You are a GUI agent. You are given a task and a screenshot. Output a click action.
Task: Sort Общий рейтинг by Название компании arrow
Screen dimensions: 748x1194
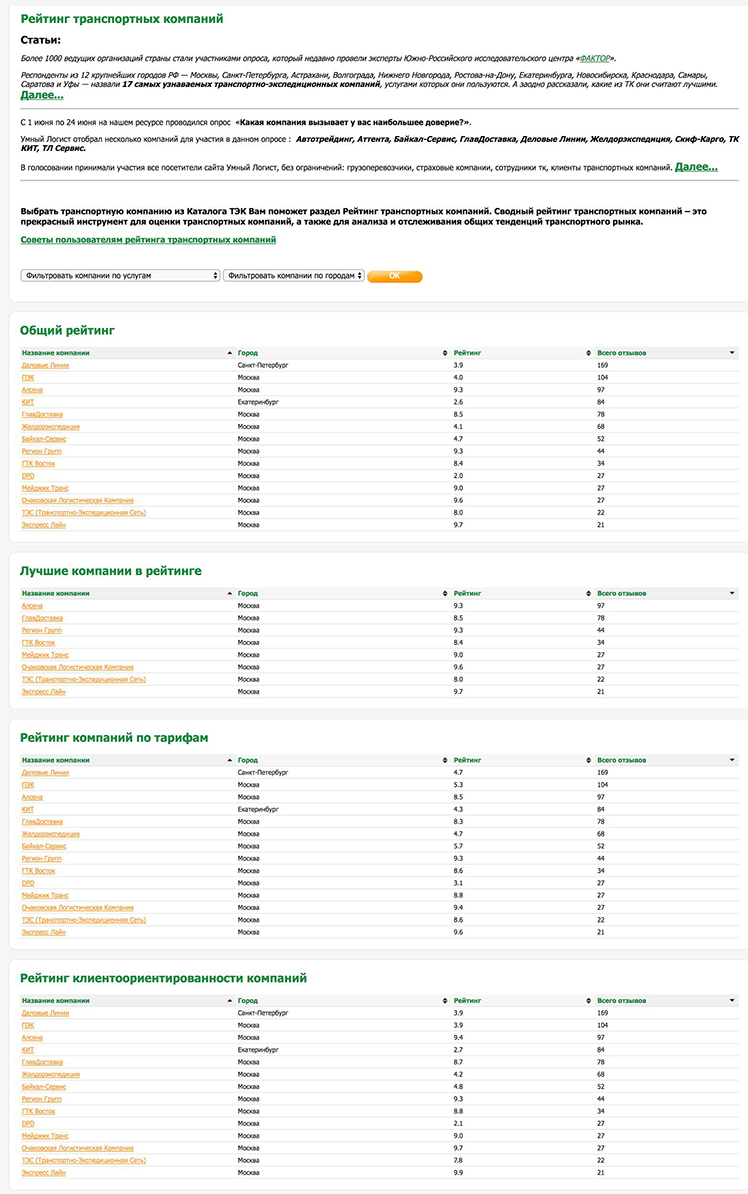point(229,353)
